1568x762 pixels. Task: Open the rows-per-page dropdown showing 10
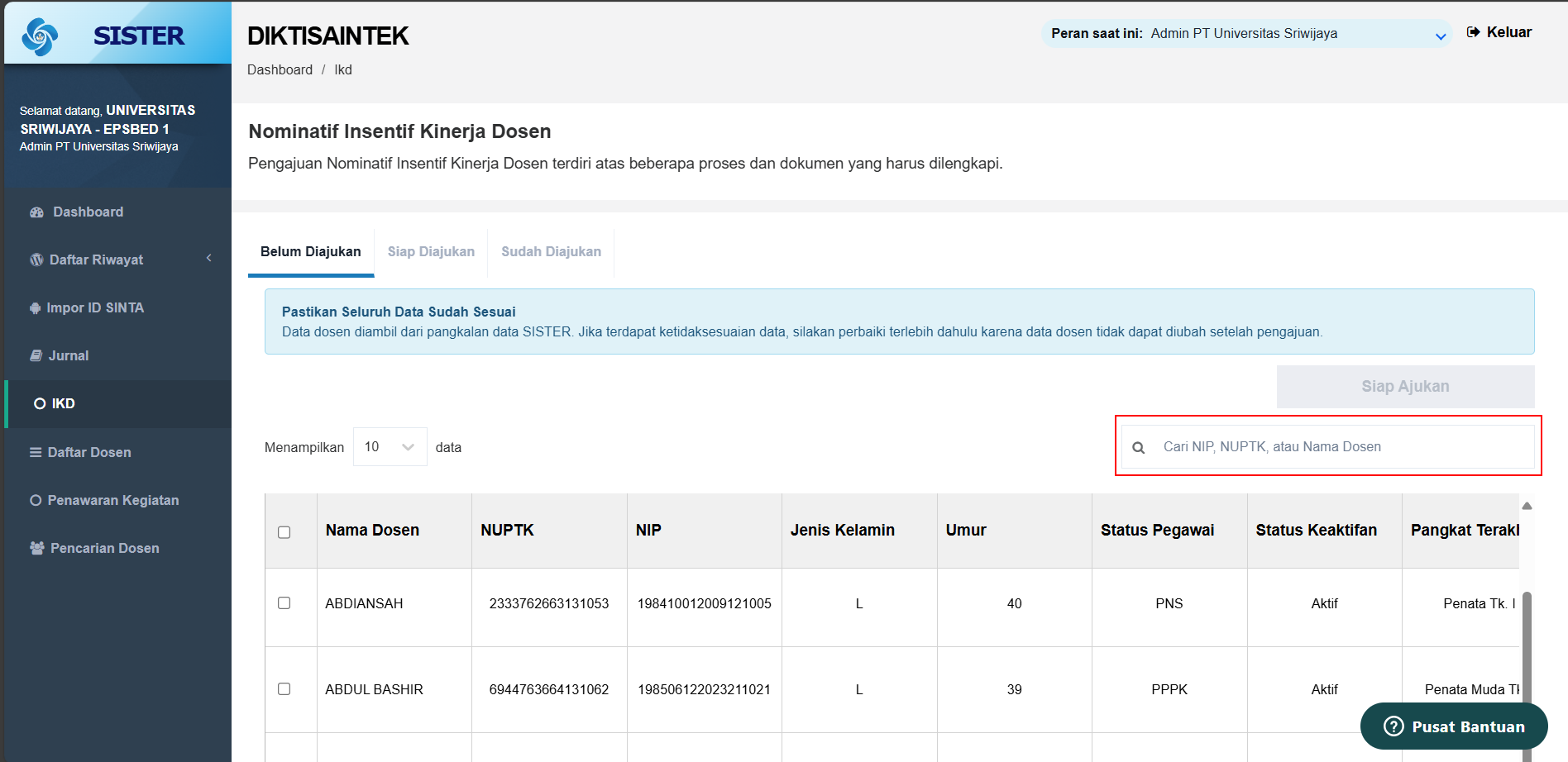(390, 446)
